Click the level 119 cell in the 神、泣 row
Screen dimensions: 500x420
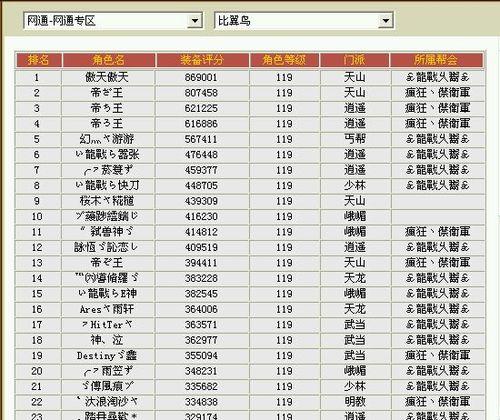coord(284,340)
